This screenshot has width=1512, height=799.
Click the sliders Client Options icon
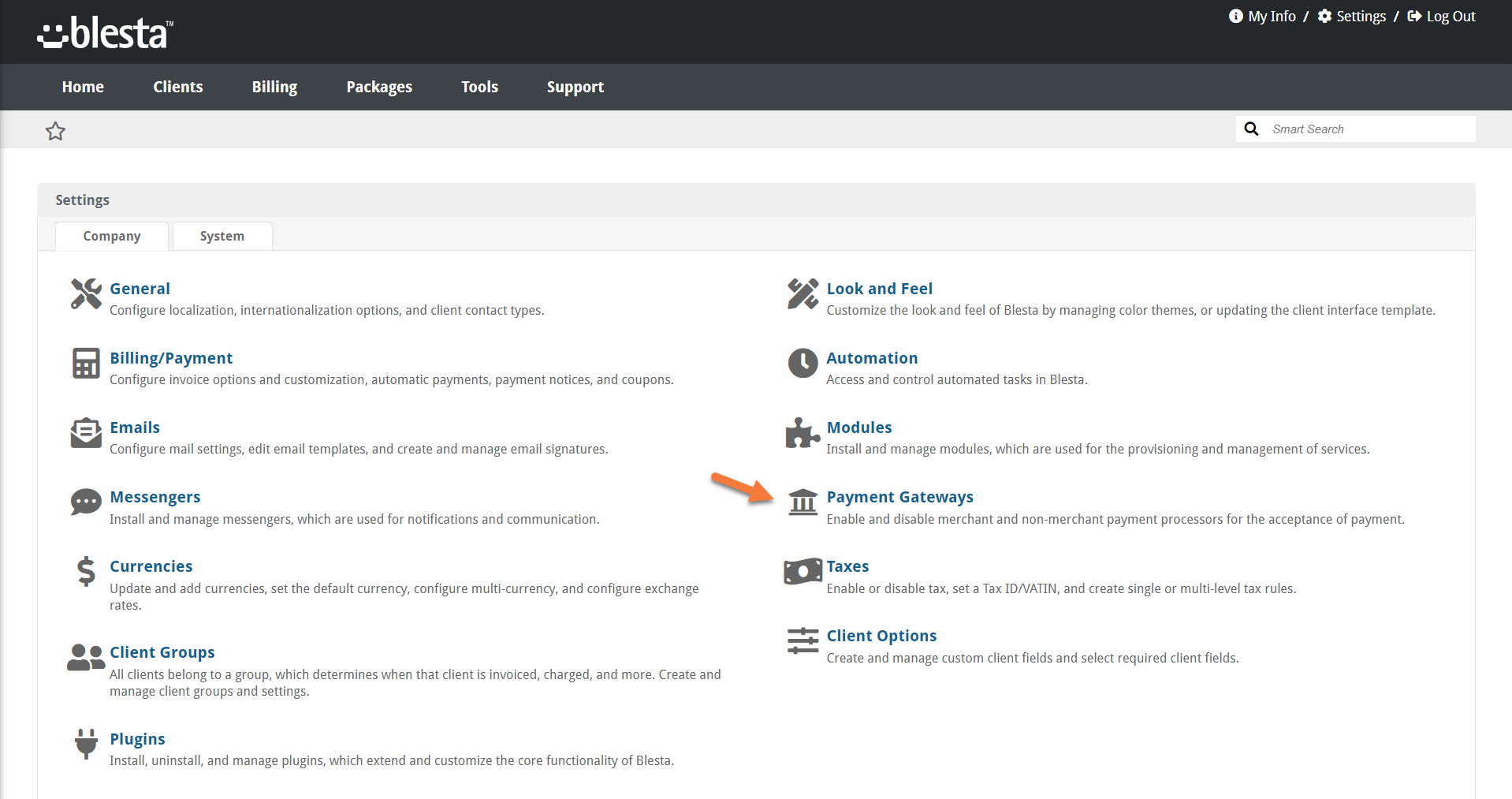(x=803, y=640)
